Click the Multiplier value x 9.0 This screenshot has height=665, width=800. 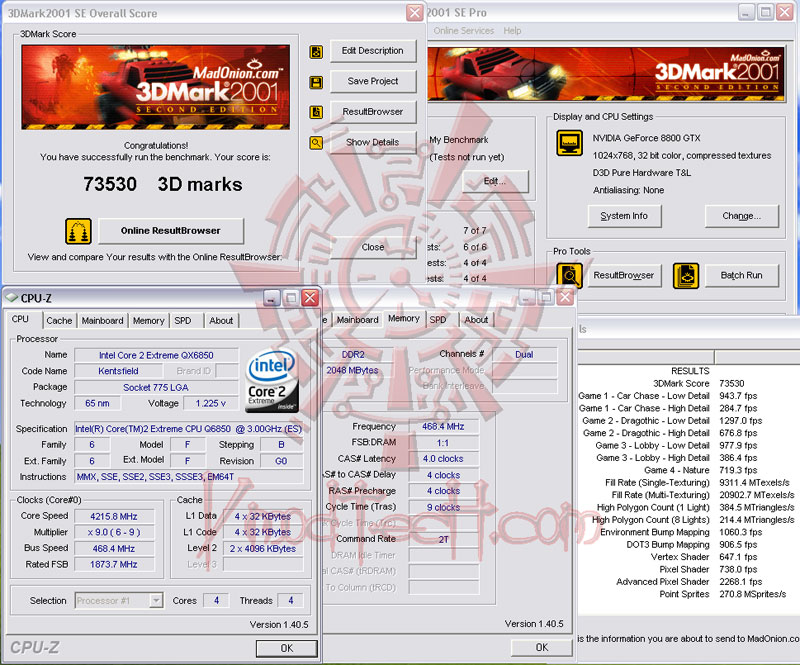point(114,532)
